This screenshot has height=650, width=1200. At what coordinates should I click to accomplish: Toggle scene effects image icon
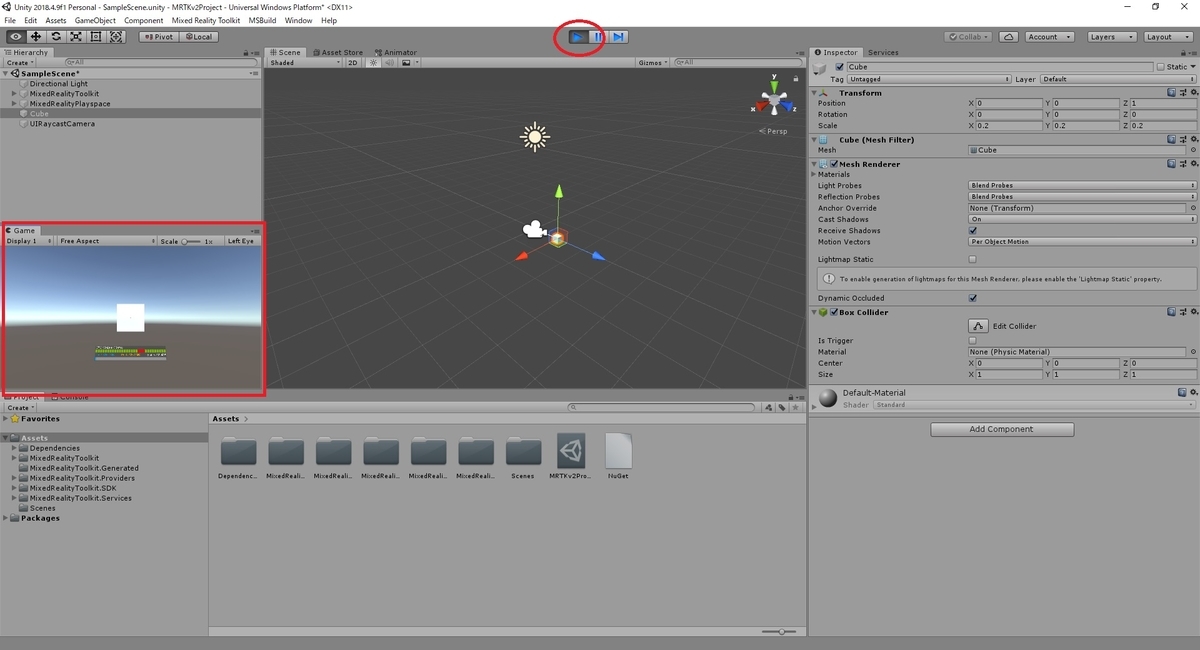point(406,62)
